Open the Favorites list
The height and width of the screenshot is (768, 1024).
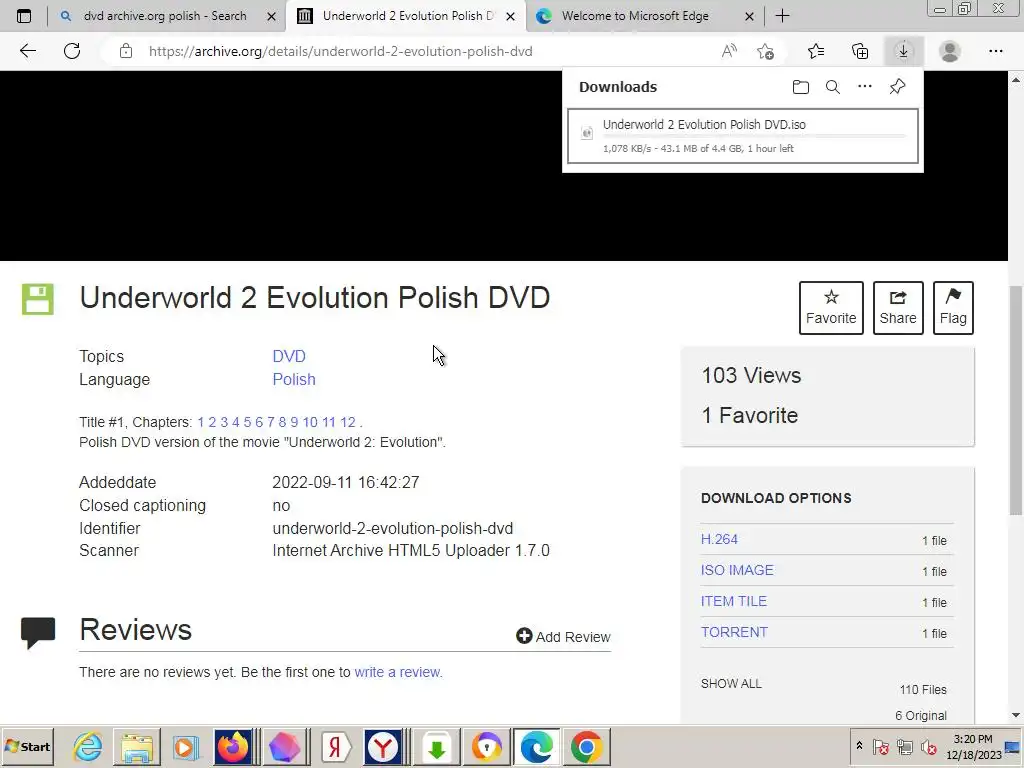pyautogui.click(x=816, y=51)
